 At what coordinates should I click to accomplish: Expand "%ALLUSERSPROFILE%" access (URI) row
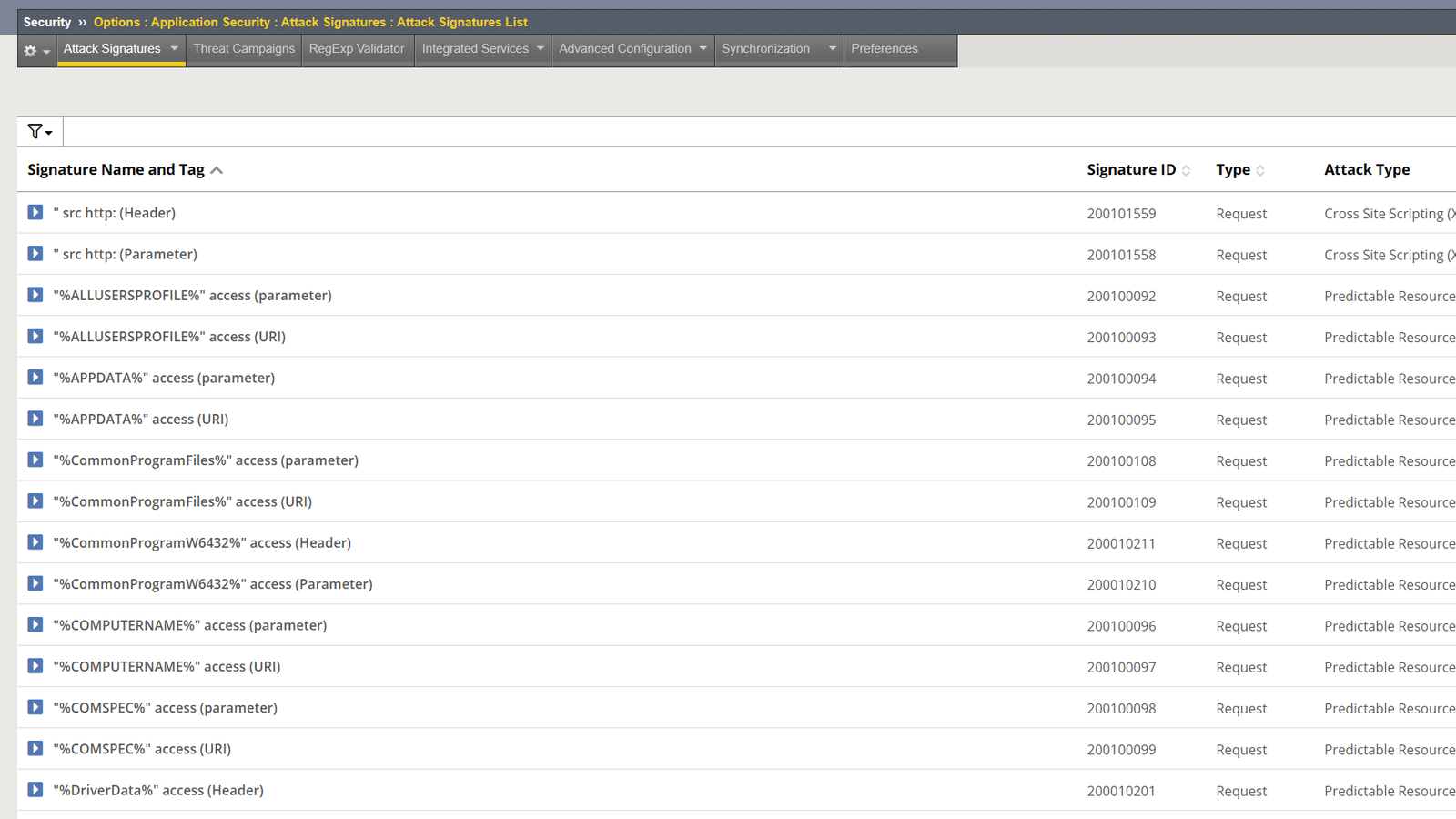pos(35,336)
